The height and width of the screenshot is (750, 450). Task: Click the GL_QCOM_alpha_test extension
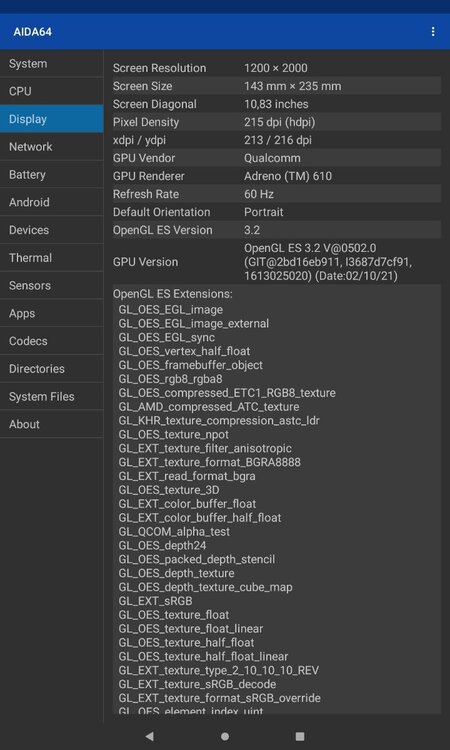pyautogui.click(x=174, y=532)
